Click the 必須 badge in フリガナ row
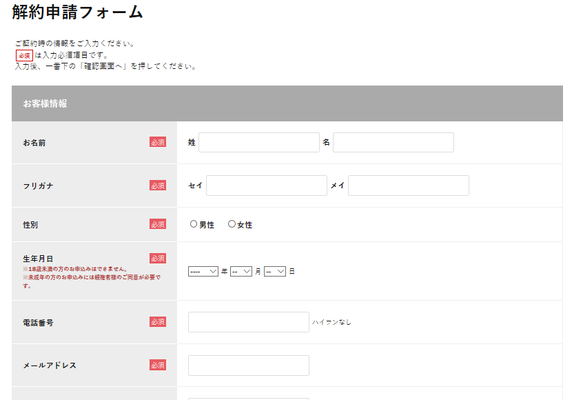This screenshot has height=400, width=583. 158,185
